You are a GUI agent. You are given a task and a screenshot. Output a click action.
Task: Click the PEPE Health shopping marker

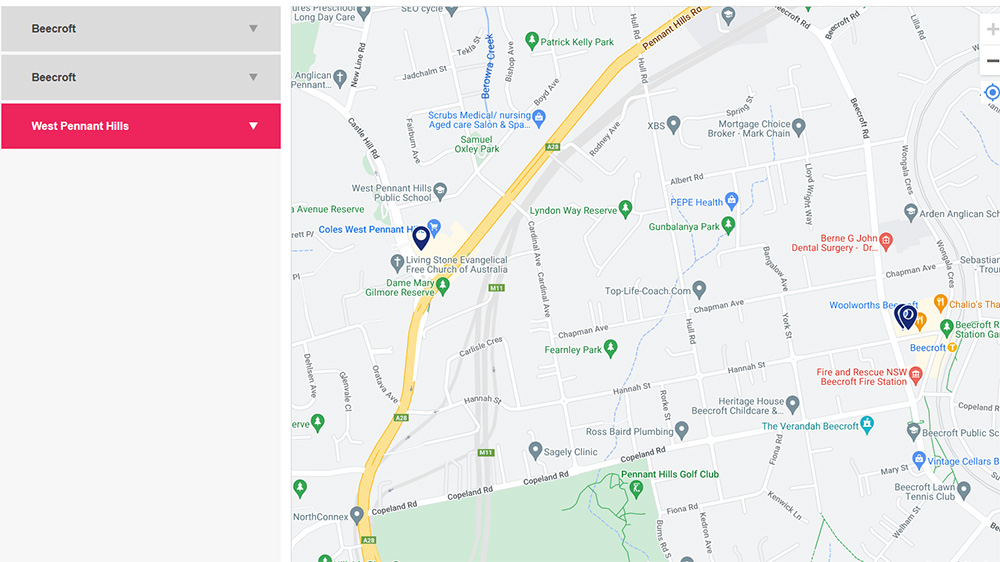(x=732, y=202)
